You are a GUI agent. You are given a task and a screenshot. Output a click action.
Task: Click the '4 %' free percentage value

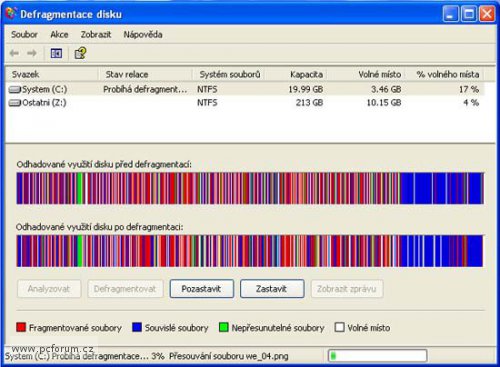pos(471,103)
